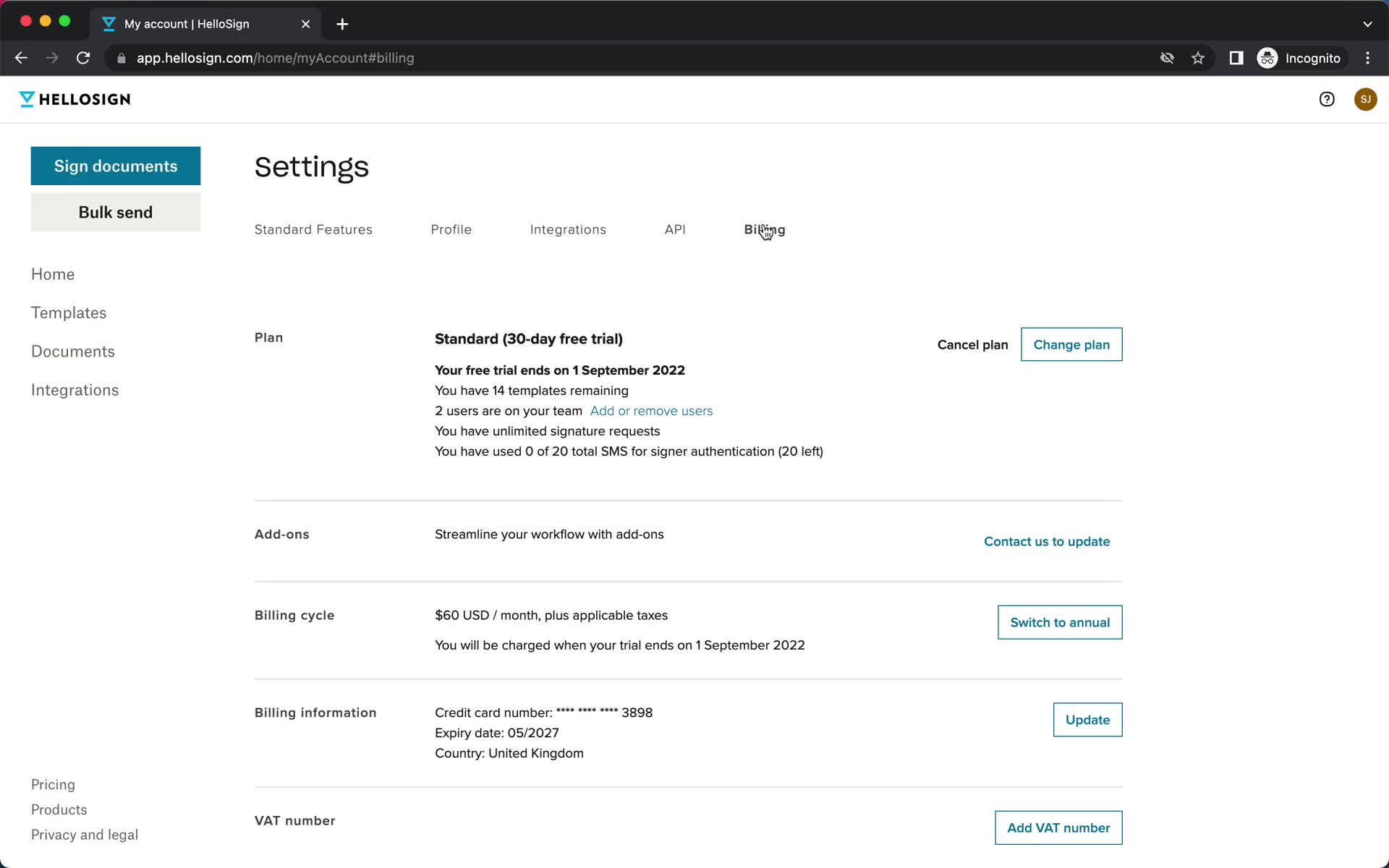The height and width of the screenshot is (868, 1389).
Task: Open the Pricing footer link
Action: click(53, 785)
